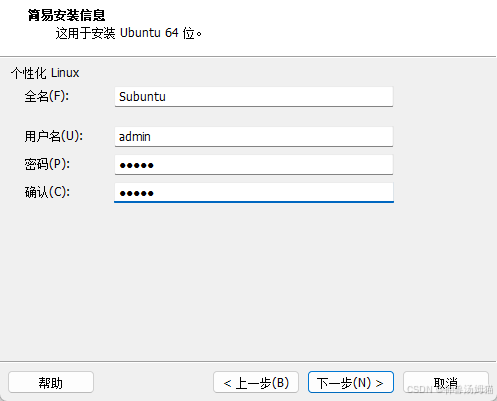
Task: Select the 密码 password input field
Action: tap(254, 164)
